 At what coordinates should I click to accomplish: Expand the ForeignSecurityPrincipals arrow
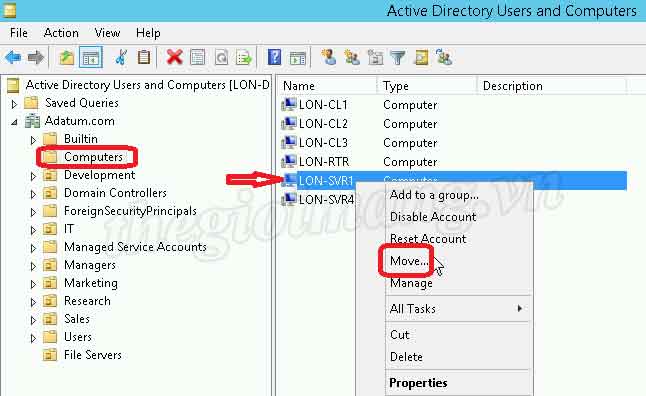coord(33,212)
